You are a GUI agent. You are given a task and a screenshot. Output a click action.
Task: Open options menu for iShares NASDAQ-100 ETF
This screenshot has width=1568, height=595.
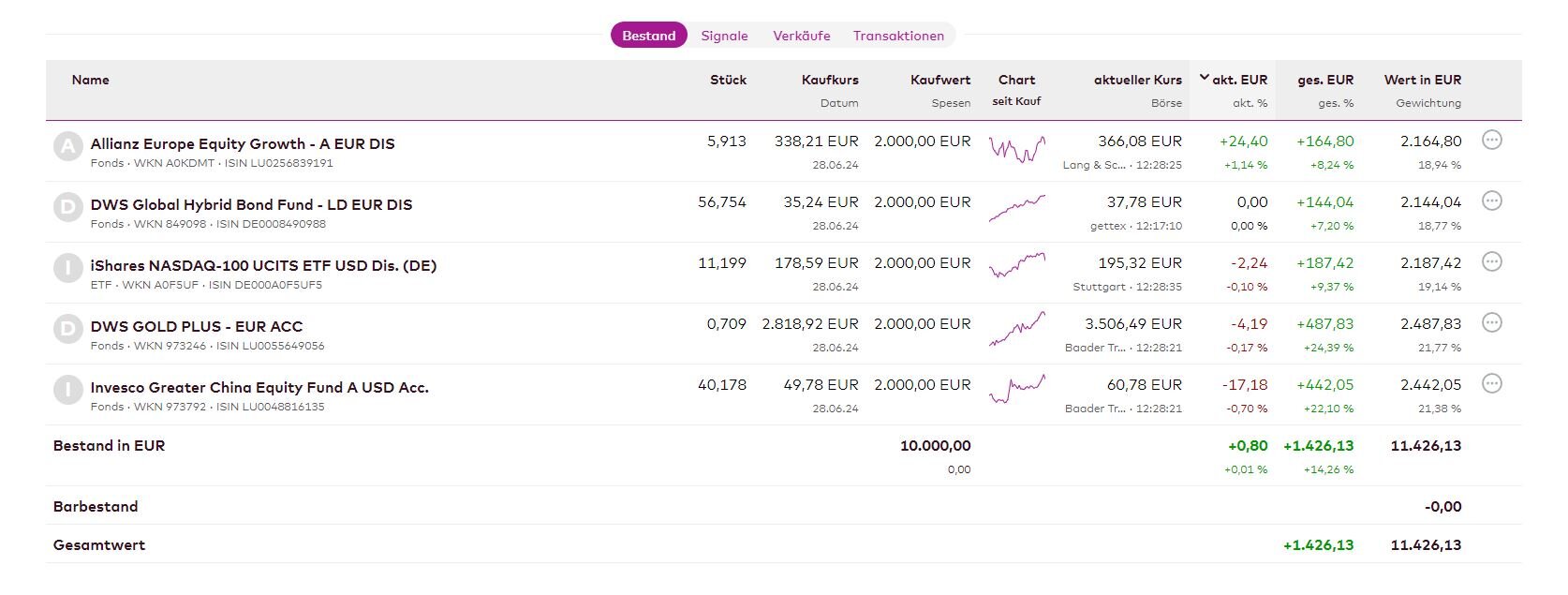point(1491,262)
